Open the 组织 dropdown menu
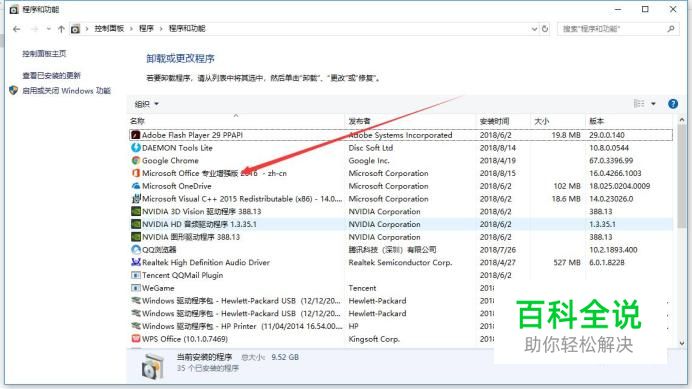Image resolution: width=692 pixels, height=389 pixels. [147, 104]
